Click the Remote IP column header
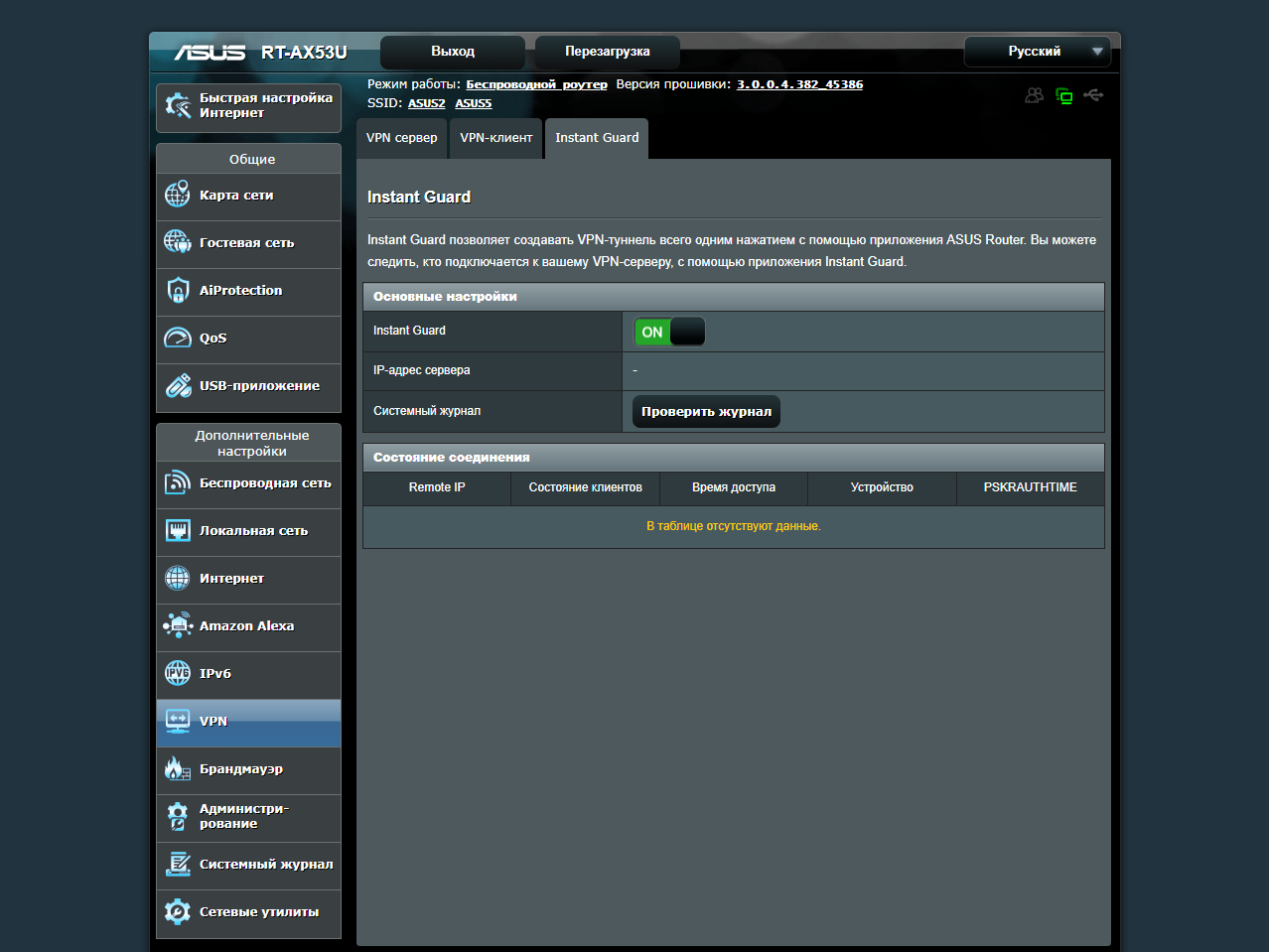The image size is (1269, 952). coord(437,487)
